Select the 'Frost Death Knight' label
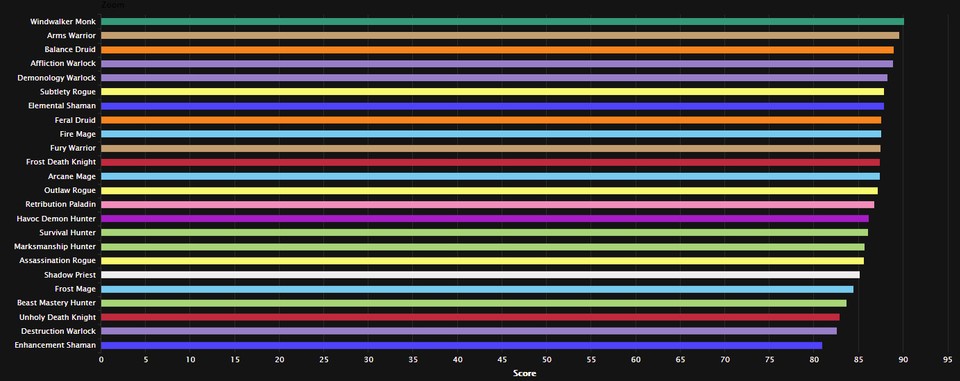The height and width of the screenshot is (381, 960). pos(61,162)
